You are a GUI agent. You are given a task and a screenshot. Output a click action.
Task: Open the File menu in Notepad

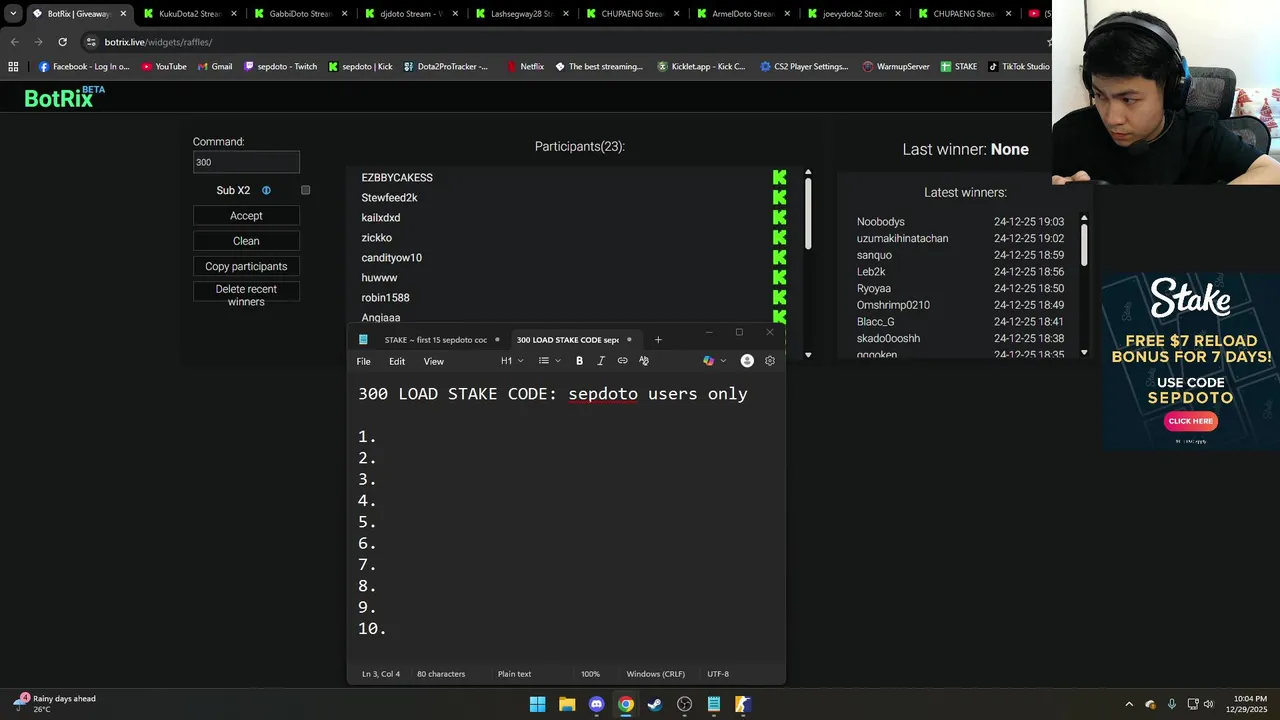(364, 361)
